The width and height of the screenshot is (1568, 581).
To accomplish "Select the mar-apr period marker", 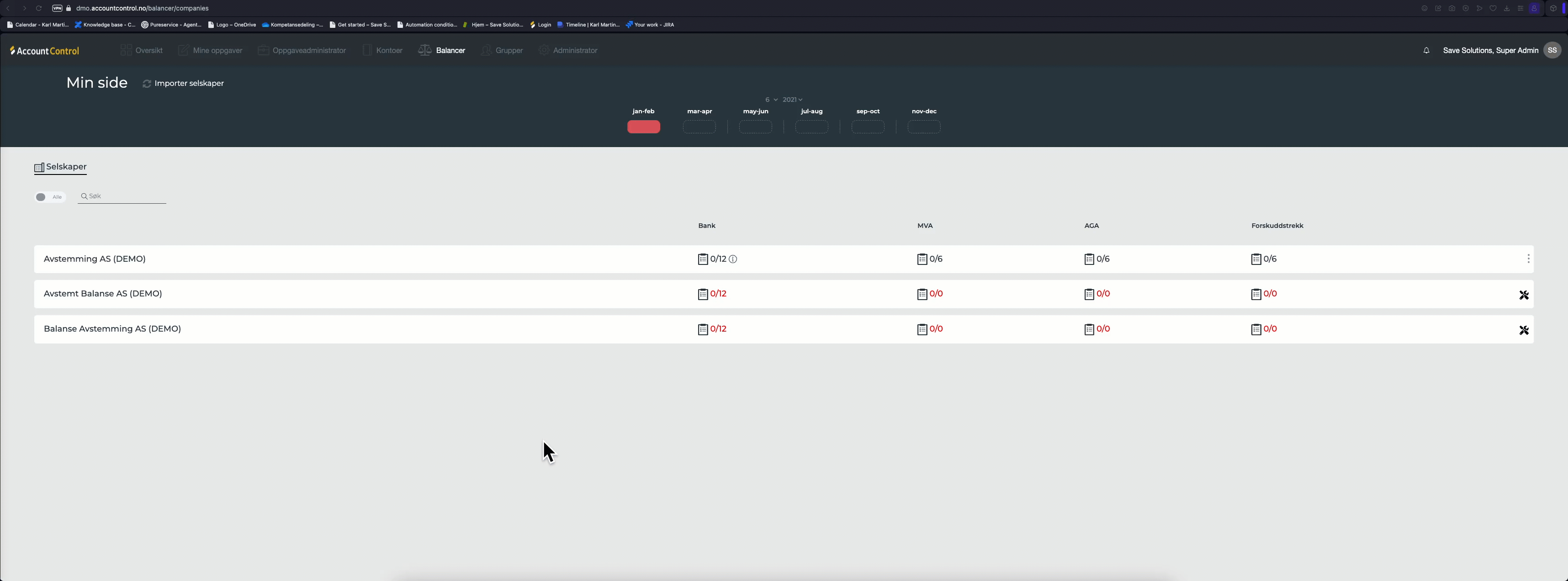I will click(699, 127).
